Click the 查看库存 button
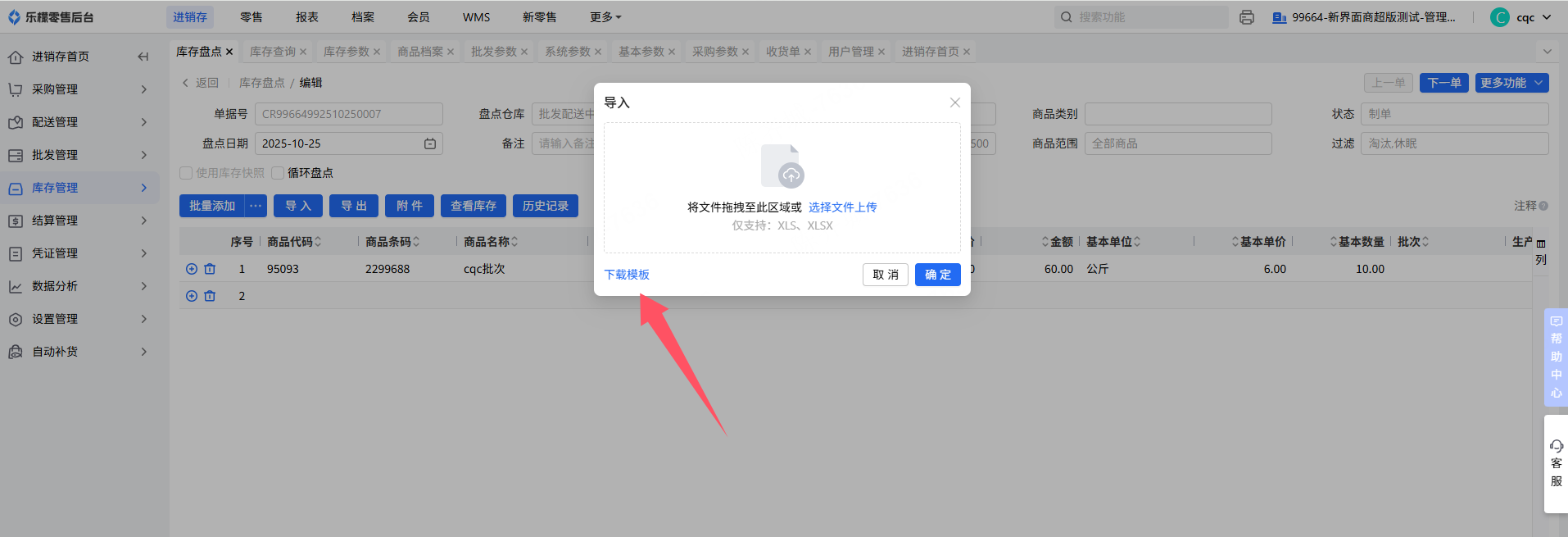 pyautogui.click(x=474, y=206)
